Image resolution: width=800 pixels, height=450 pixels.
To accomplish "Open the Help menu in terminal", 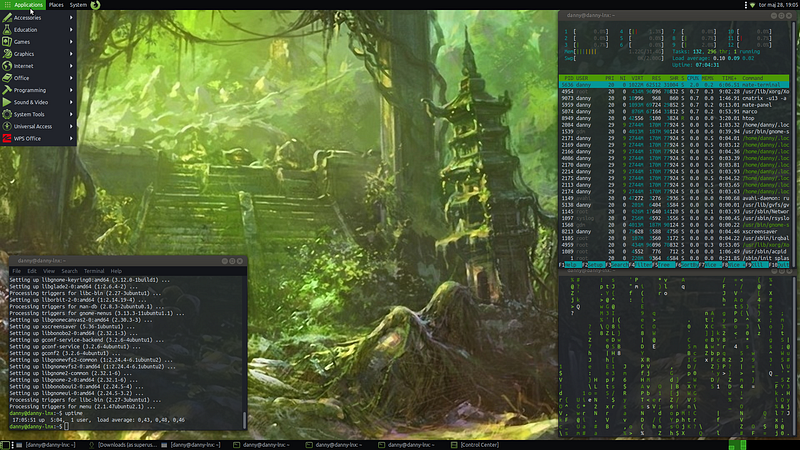I will 116,271.
